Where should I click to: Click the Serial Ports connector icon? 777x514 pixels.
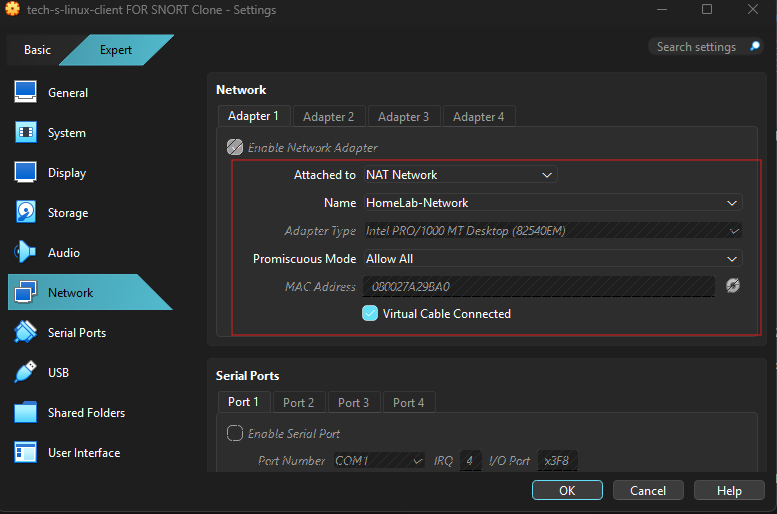26,333
